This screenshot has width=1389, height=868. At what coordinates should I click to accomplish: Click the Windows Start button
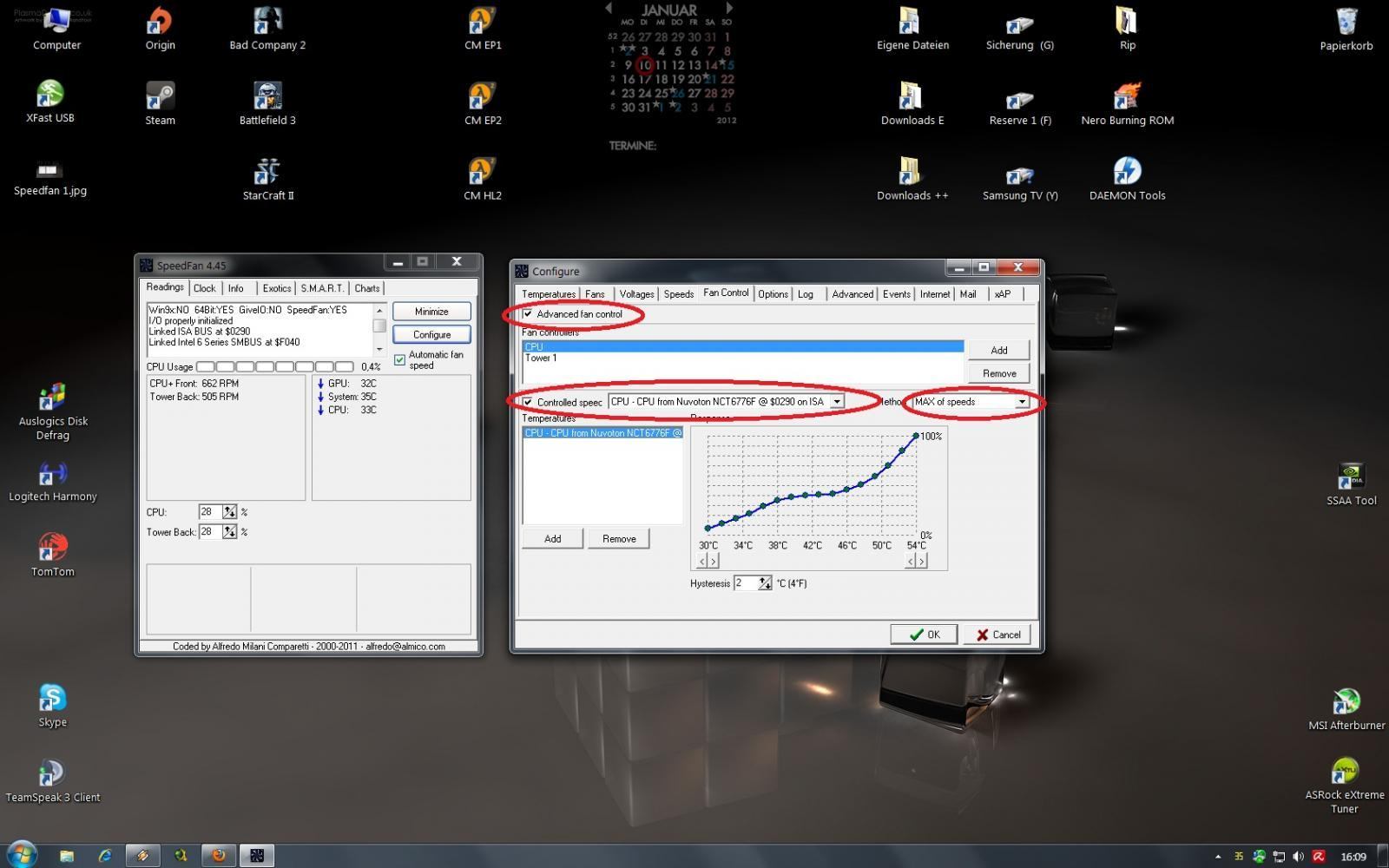[x=21, y=854]
